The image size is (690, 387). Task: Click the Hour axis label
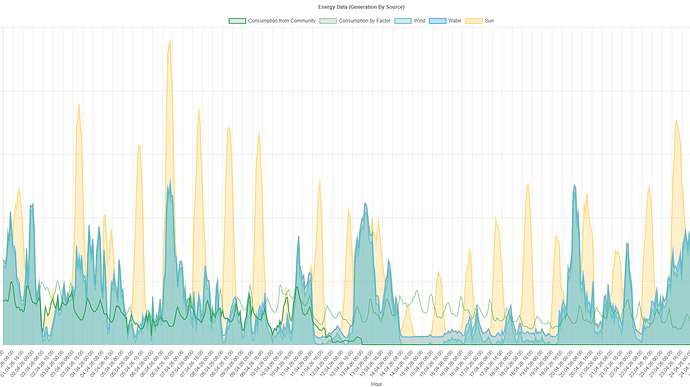pyautogui.click(x=376, y=384)
